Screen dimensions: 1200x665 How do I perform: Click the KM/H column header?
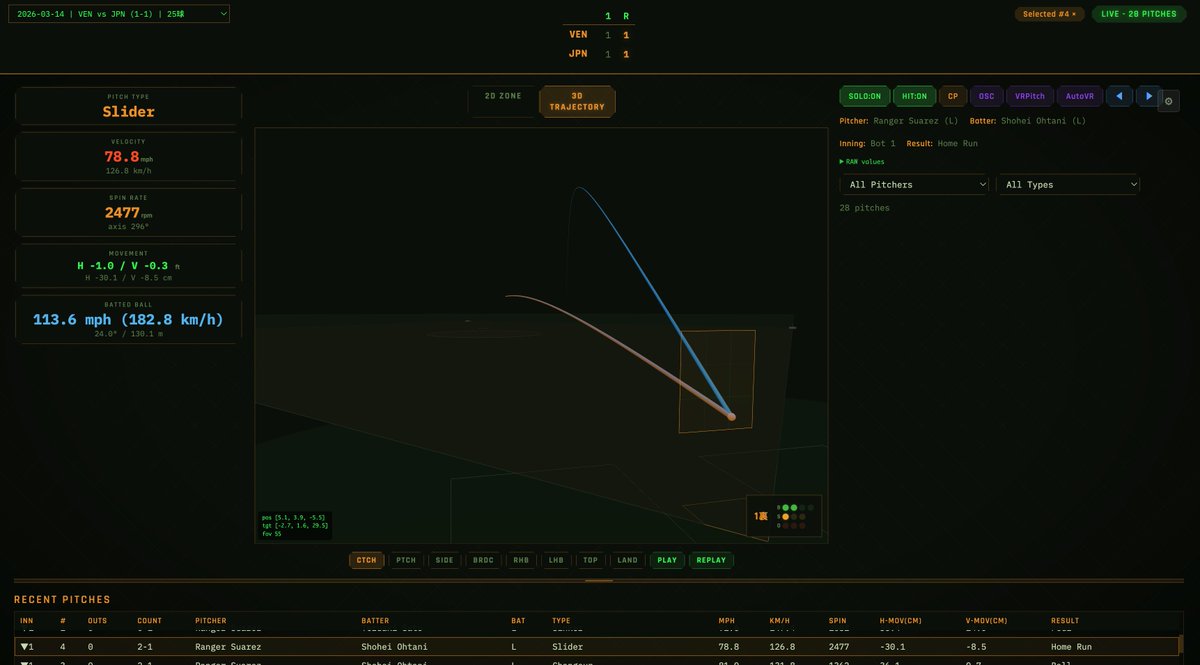[x=779, y=620]
